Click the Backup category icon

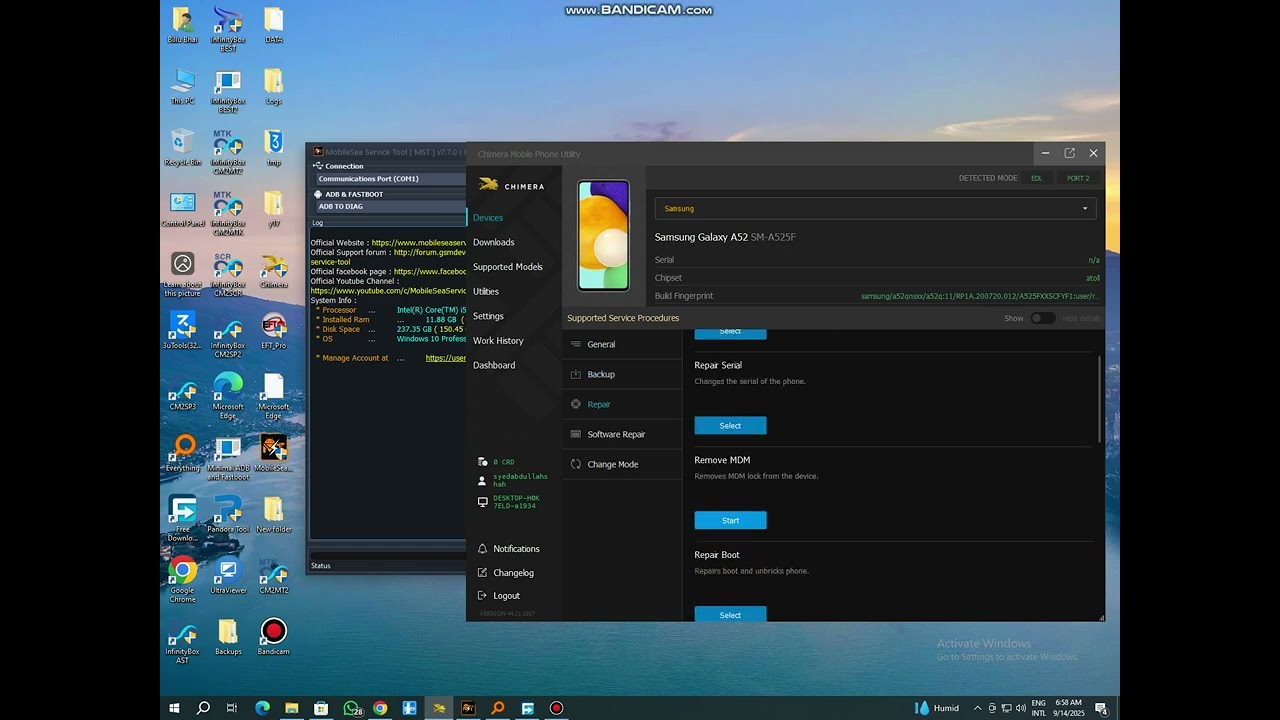pyautogui.click(x=576, y=374)
